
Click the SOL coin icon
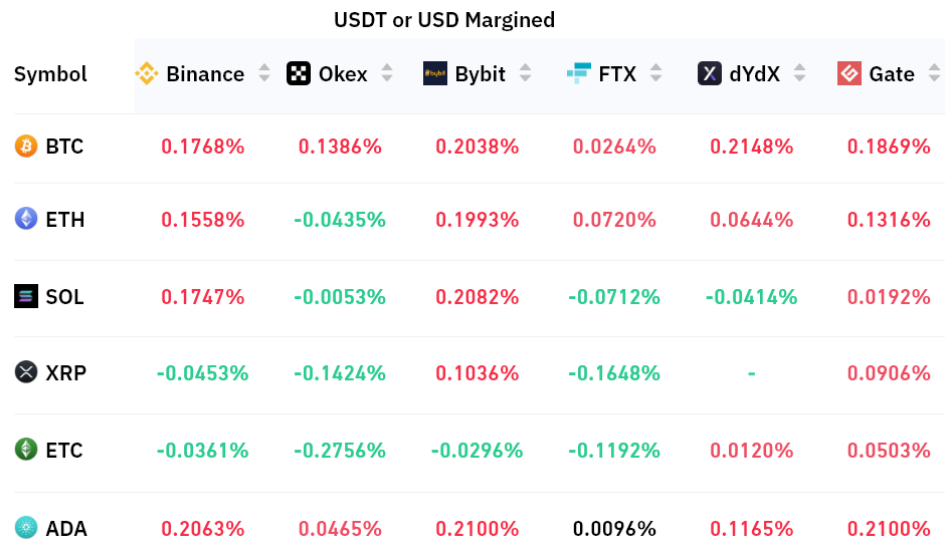click(x=26, y=297)
